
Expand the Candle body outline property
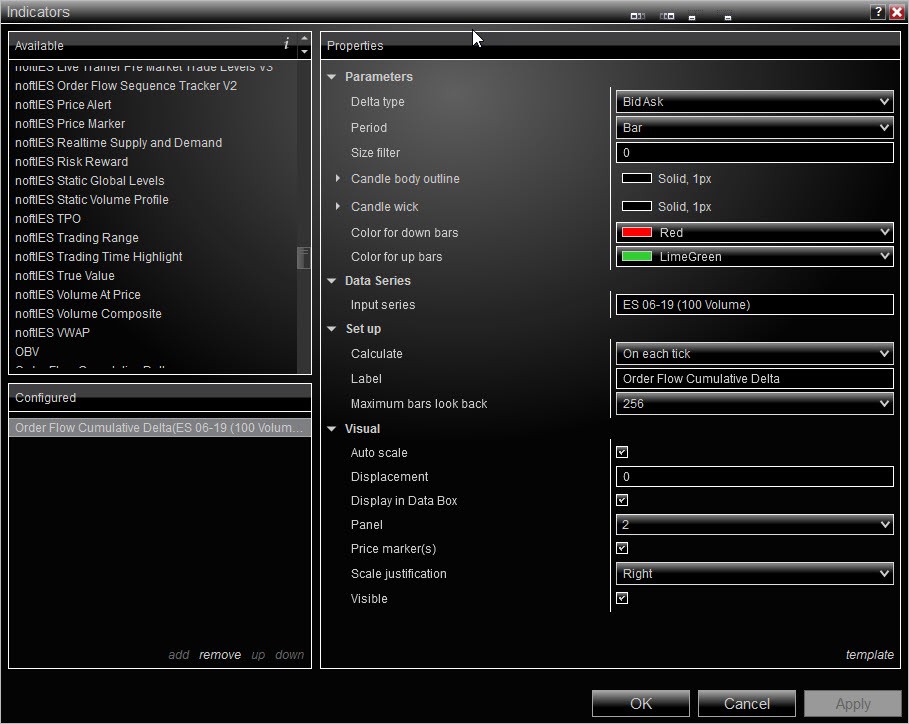coord(338,179)
